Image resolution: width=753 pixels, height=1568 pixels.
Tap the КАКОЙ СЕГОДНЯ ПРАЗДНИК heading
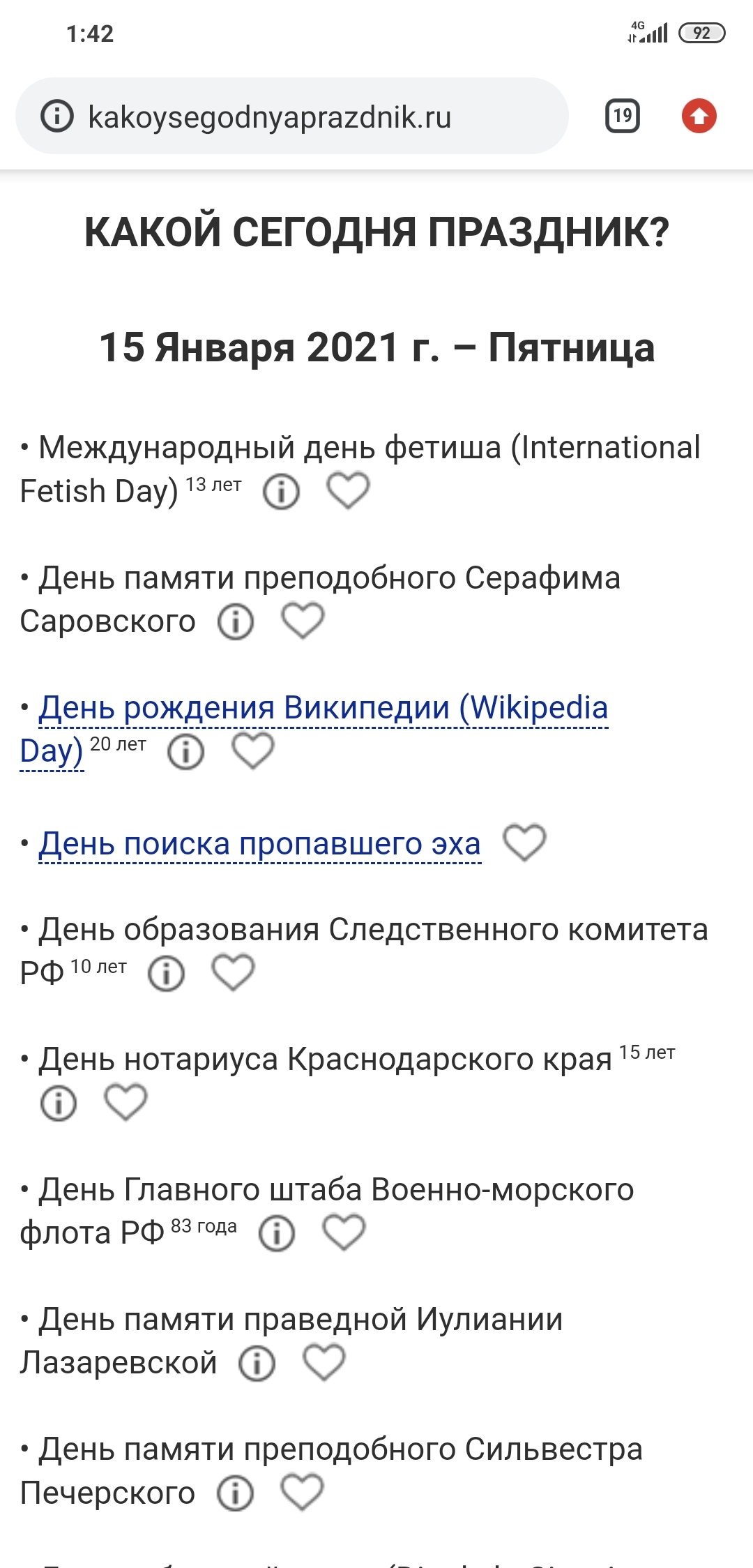pos(376,232)
